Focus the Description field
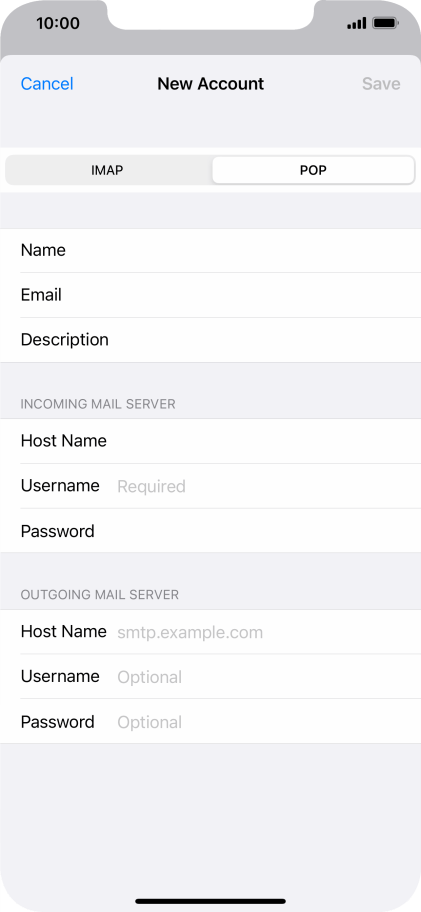The image size is (421, 912). [210, 340]
